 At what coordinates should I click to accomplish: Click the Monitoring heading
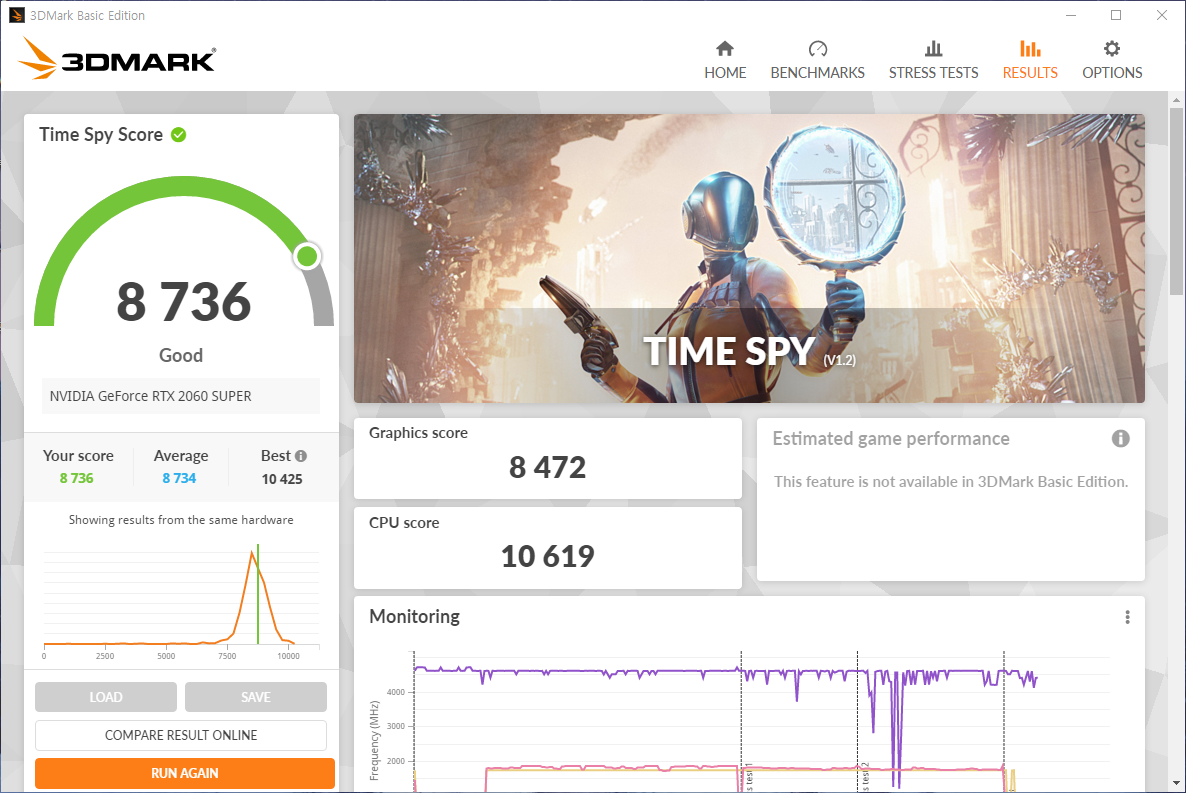click(414, 617)
